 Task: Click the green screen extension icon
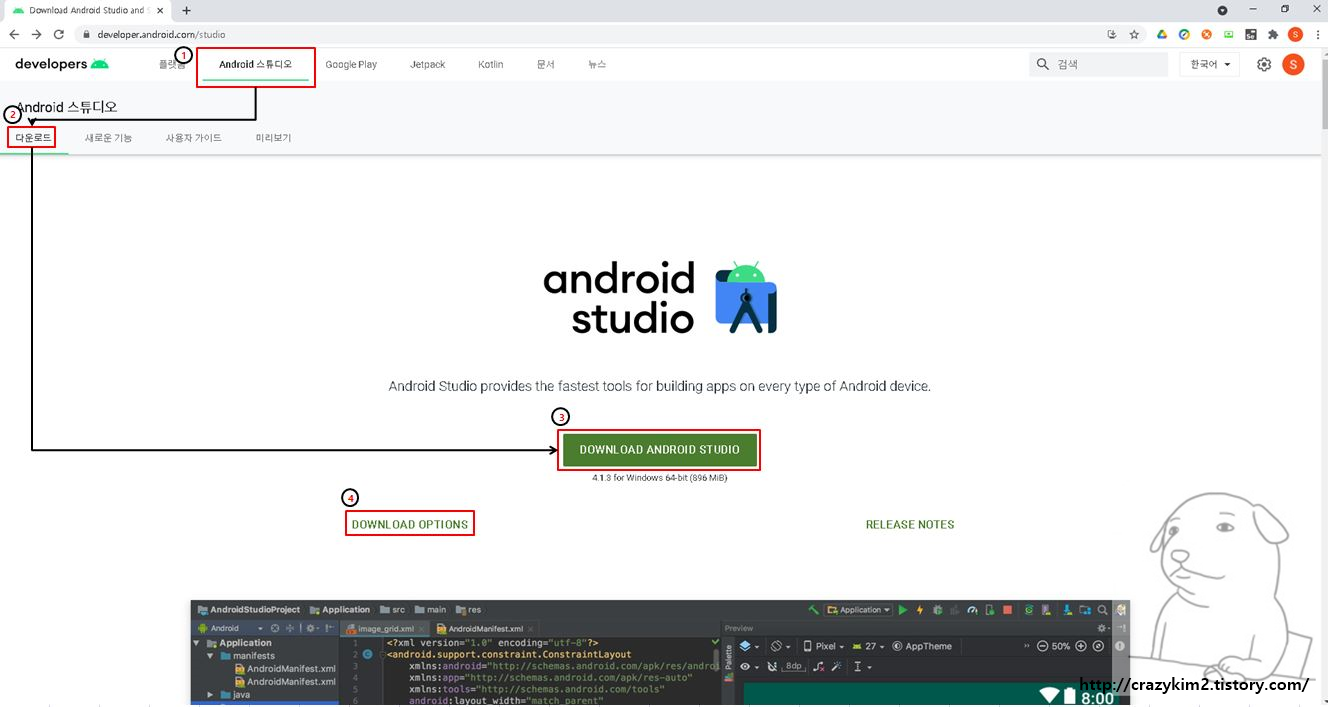tap(1229, 34)
